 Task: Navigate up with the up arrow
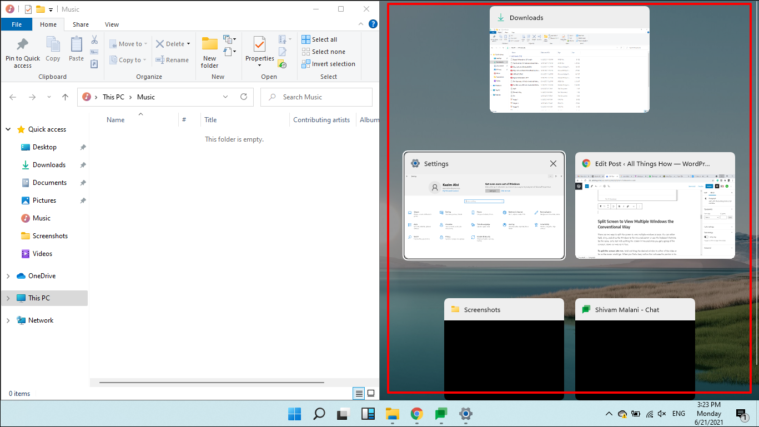pyautogui.click(x=65, y=97)
